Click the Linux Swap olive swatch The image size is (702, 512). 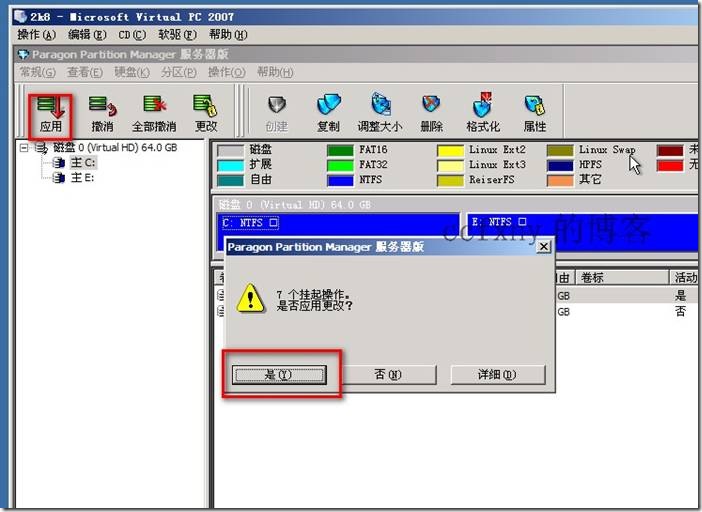click(560, 150)
